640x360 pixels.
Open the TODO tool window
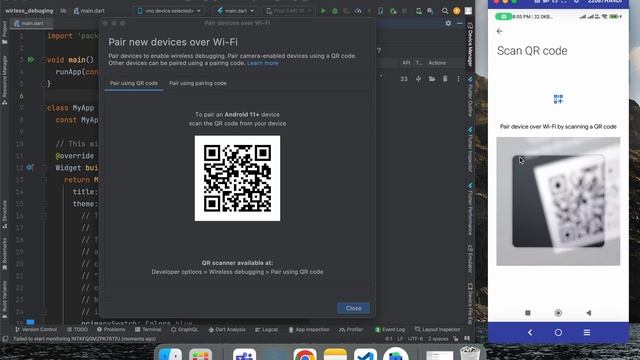[x=77, y=329]
